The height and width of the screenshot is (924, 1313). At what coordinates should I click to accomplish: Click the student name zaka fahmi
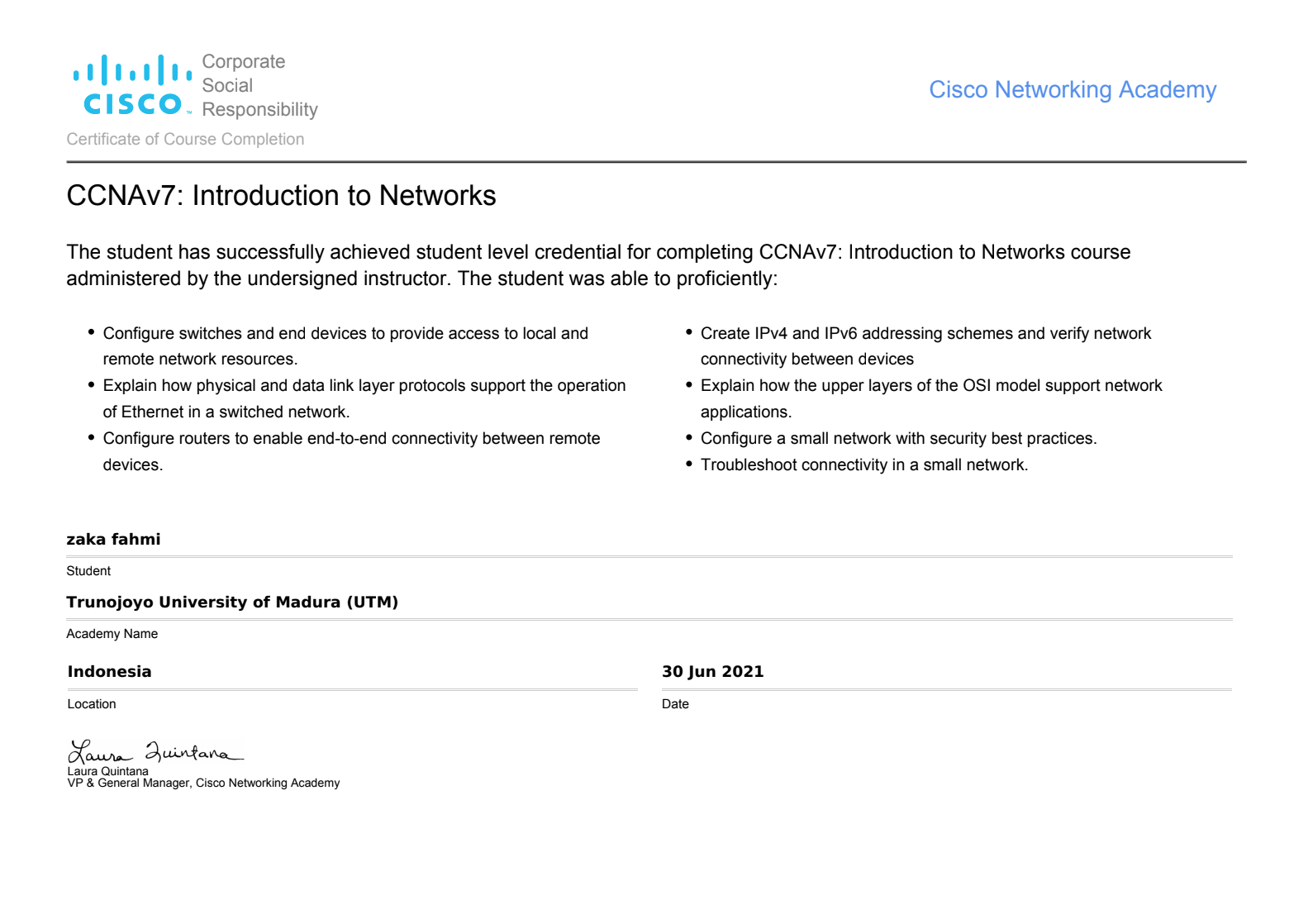click(x=113, y=540)
